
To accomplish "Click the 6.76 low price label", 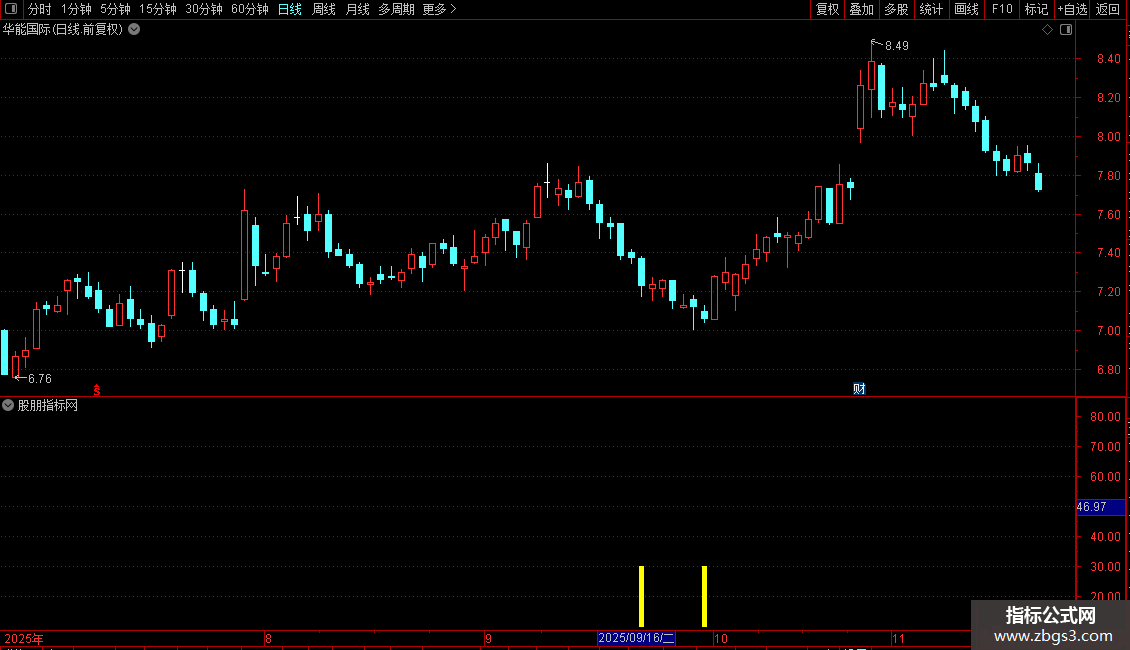I will pyautogui.click(x=40, y=379).
